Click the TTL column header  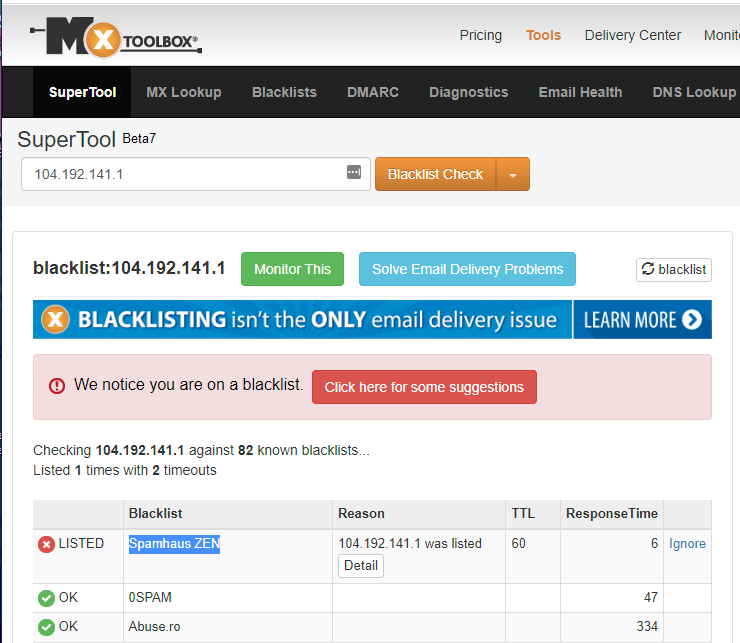pyautogui.click(x=523, y=514)
